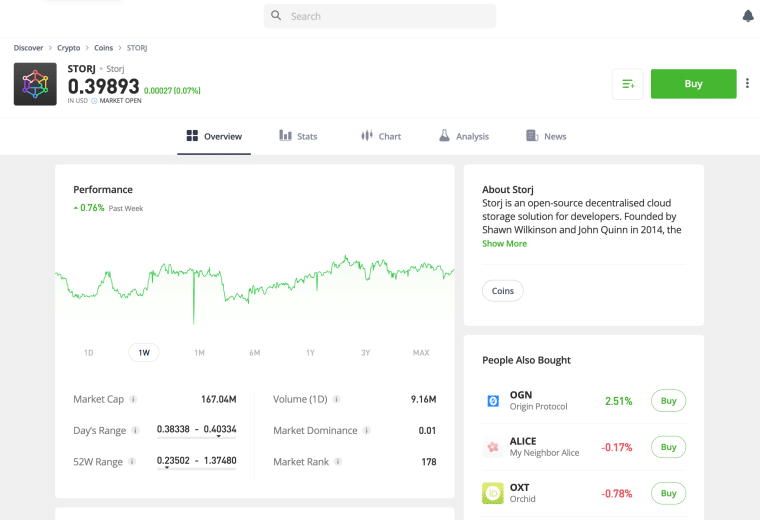Click the STORJ coin logo
Image resolution: width=760 pixels, height=520 pixels.
[x=35, y=84]
